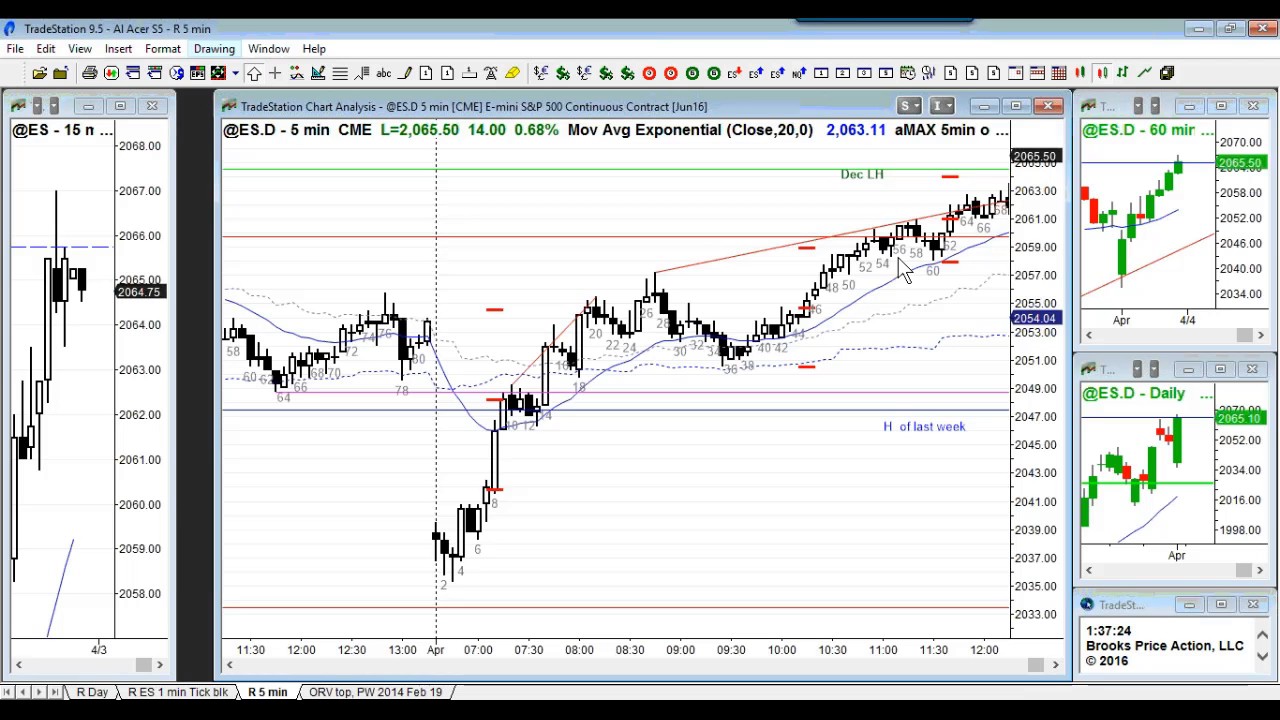Switch to green OHLC bar chart style

click(x=1122, y=73)
